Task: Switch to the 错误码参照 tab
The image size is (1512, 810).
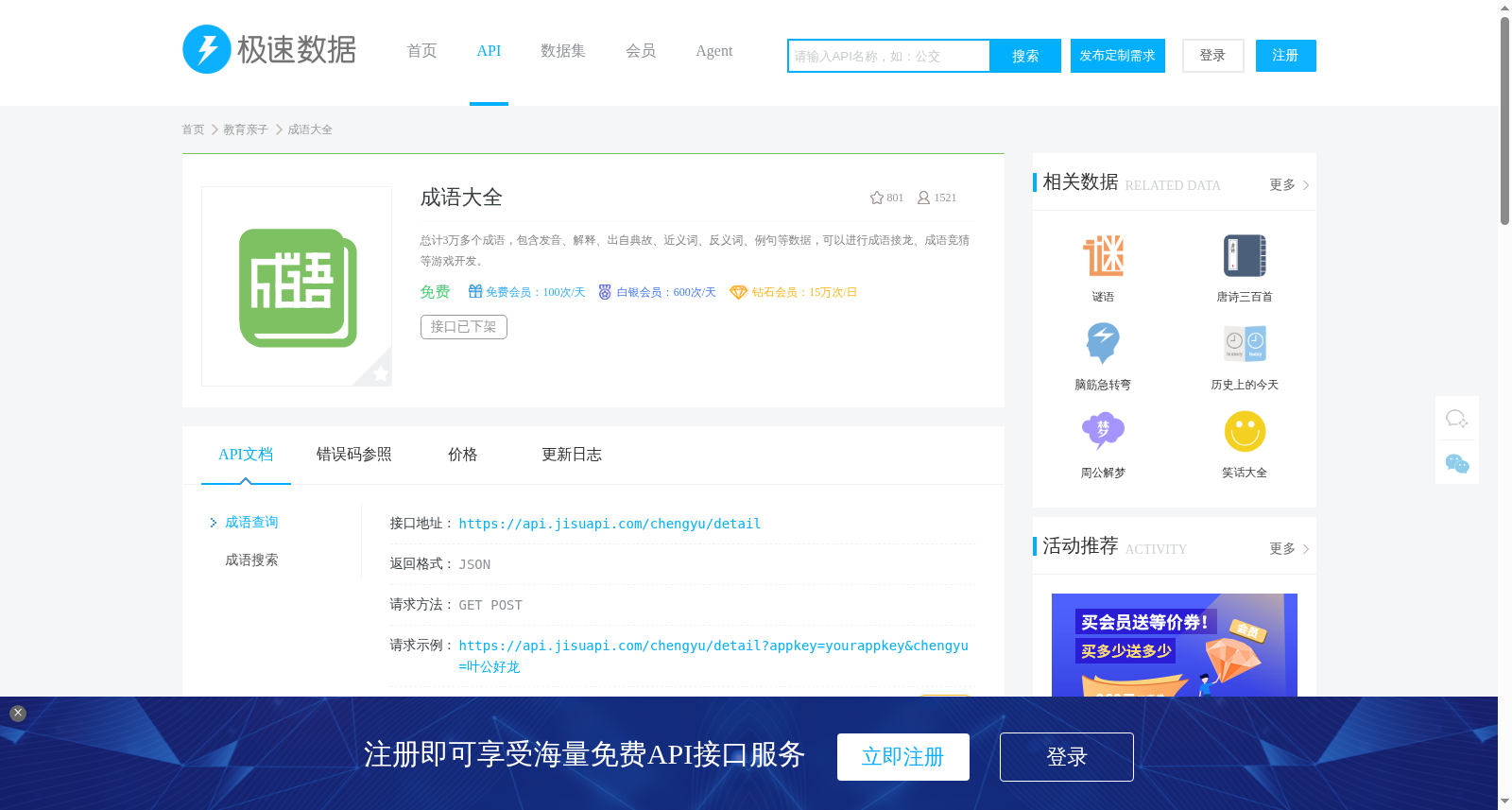Action: [354, 455]
